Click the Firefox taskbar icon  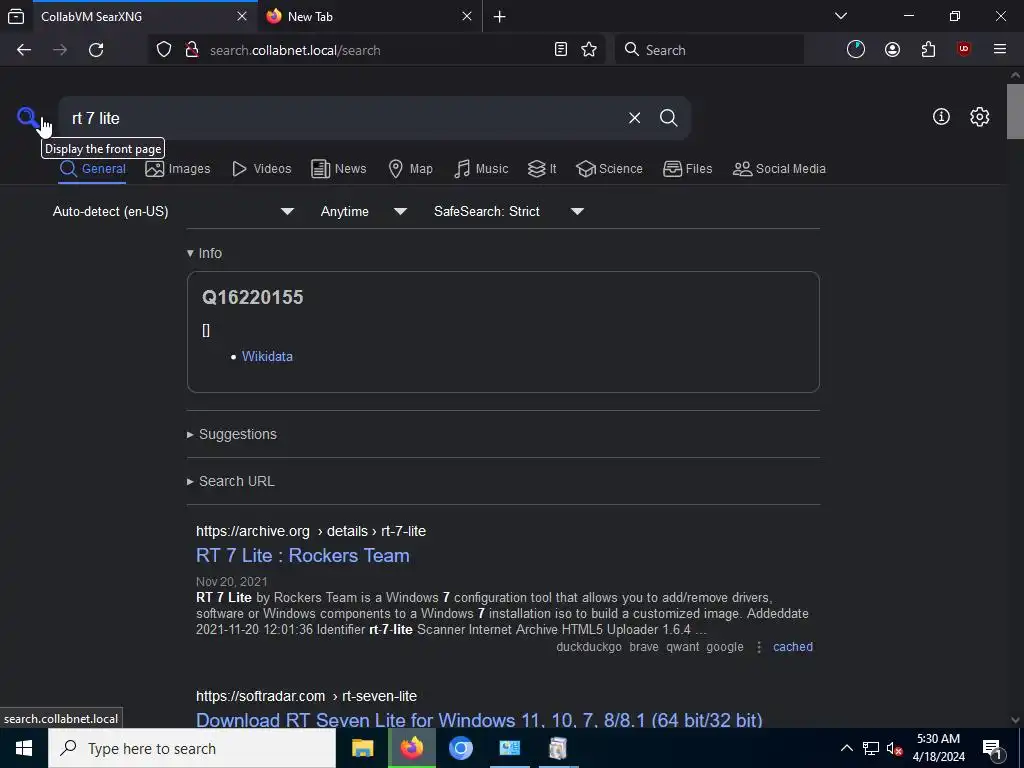tap(411, 748)
